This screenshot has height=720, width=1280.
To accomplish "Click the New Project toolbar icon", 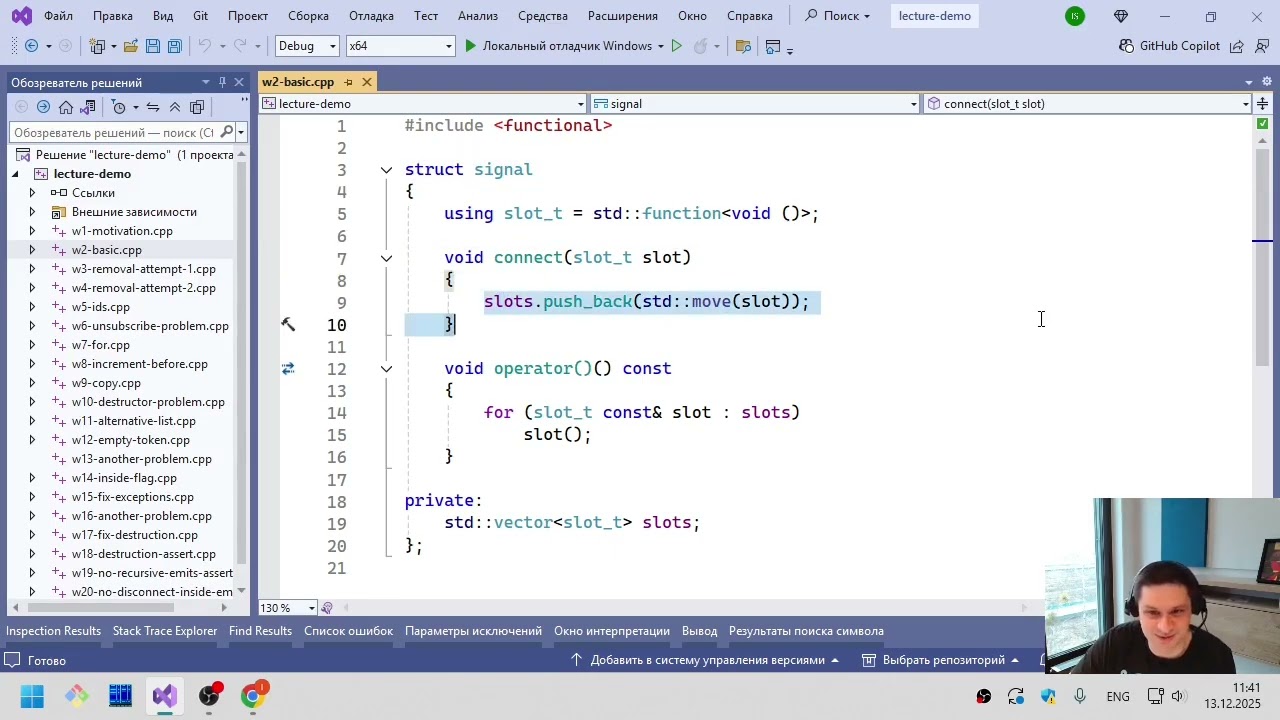I will click(97, 46).
